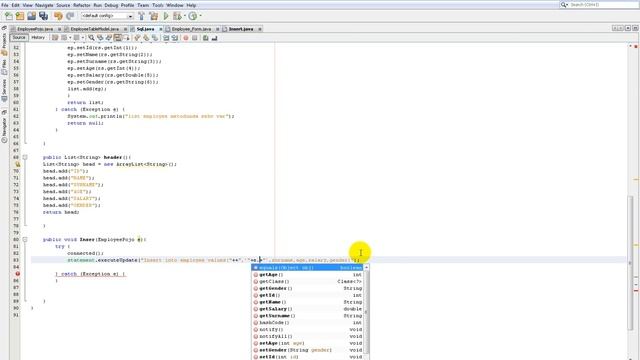640x360 pixels.
Task: Select hashCode() in the completion list
Action: [x=307, y=322]
